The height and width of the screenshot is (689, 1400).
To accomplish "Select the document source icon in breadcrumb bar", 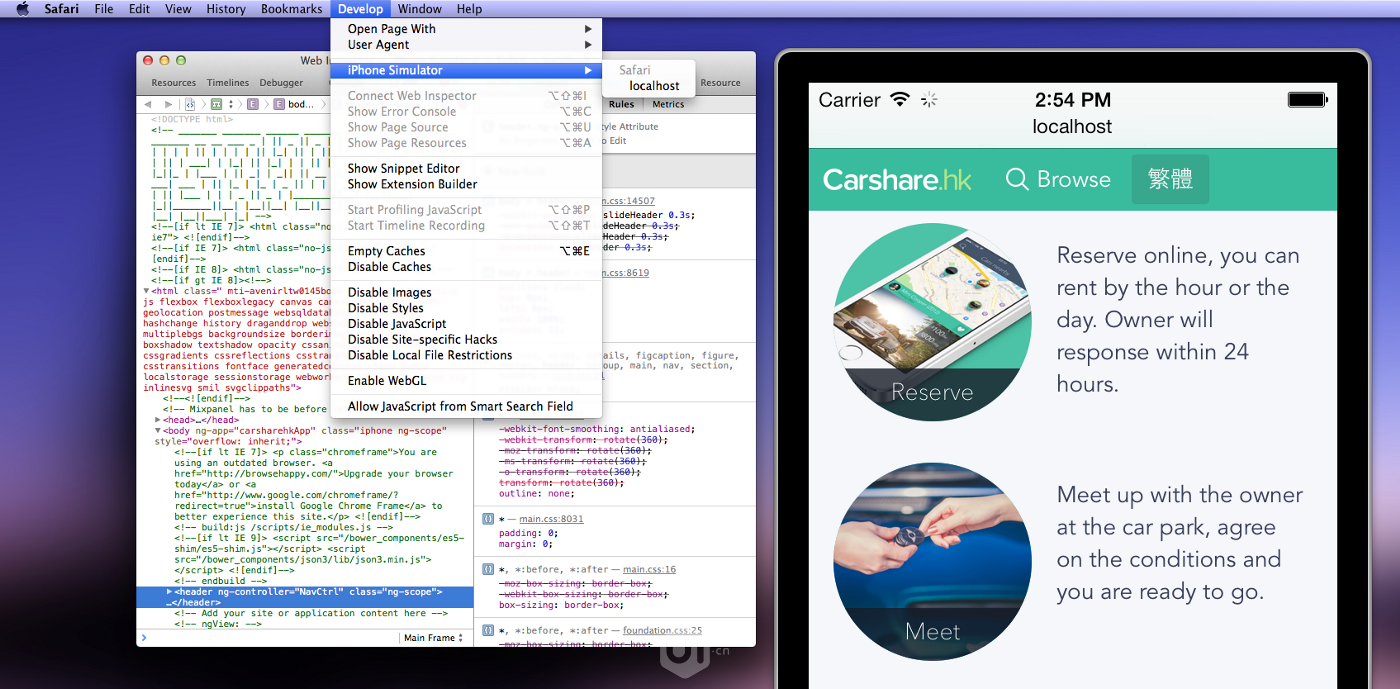I will (190, 104).
